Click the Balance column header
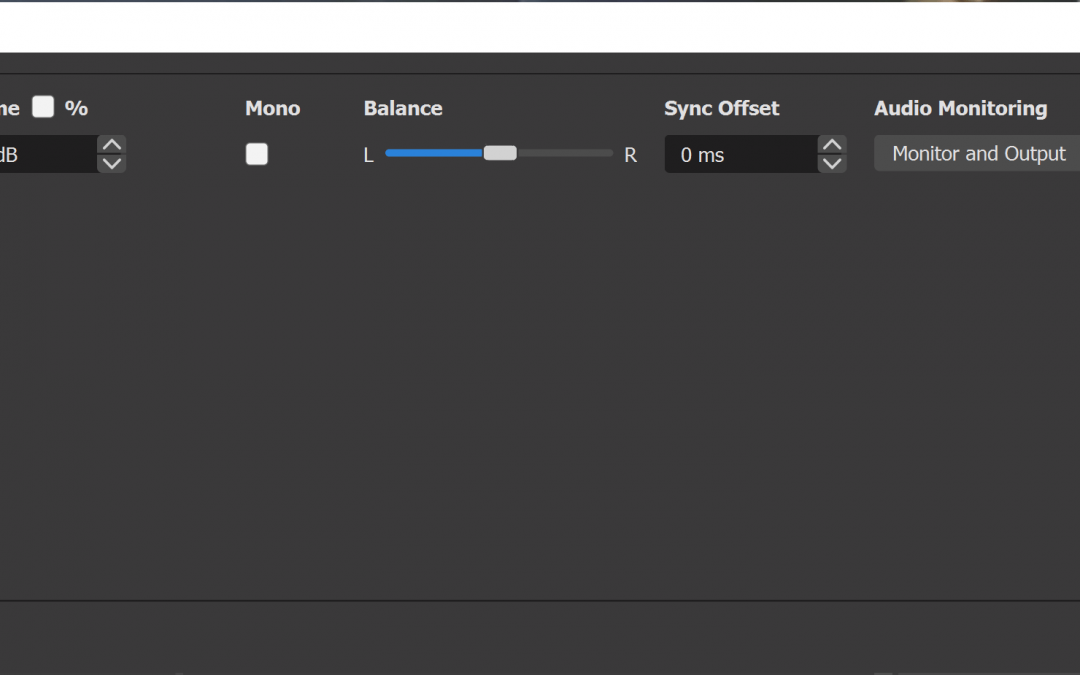The height and width of the screenshot is (675, 1080). [x=403, y=108]
